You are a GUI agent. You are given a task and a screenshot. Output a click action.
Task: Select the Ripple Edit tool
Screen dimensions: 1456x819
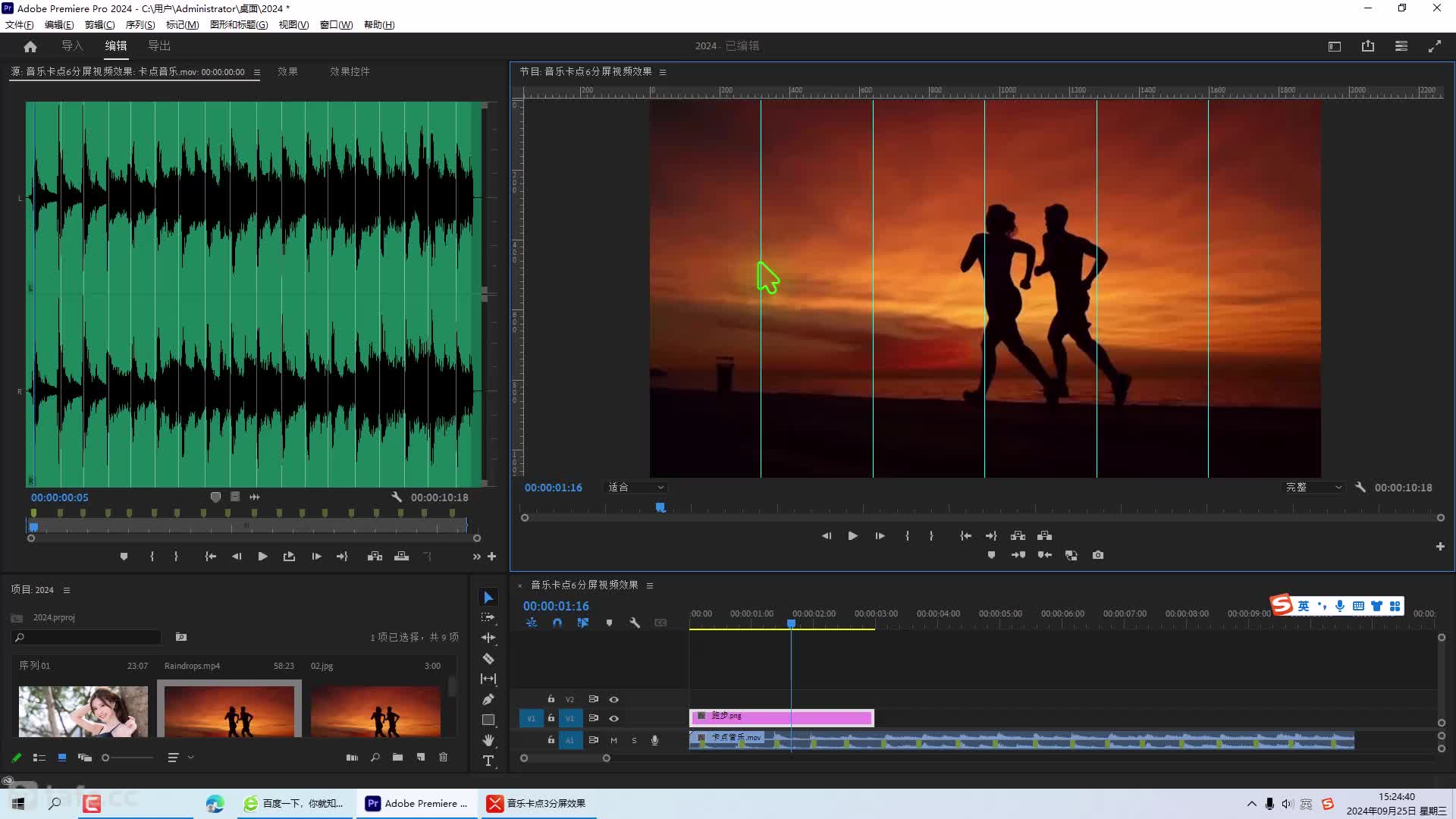pos(488,638)
